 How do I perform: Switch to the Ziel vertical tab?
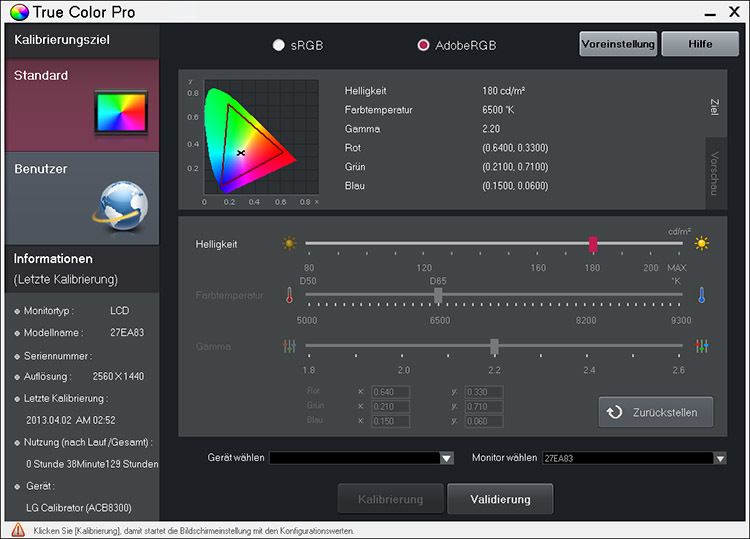pyautogui.click(x=715, y=106)
